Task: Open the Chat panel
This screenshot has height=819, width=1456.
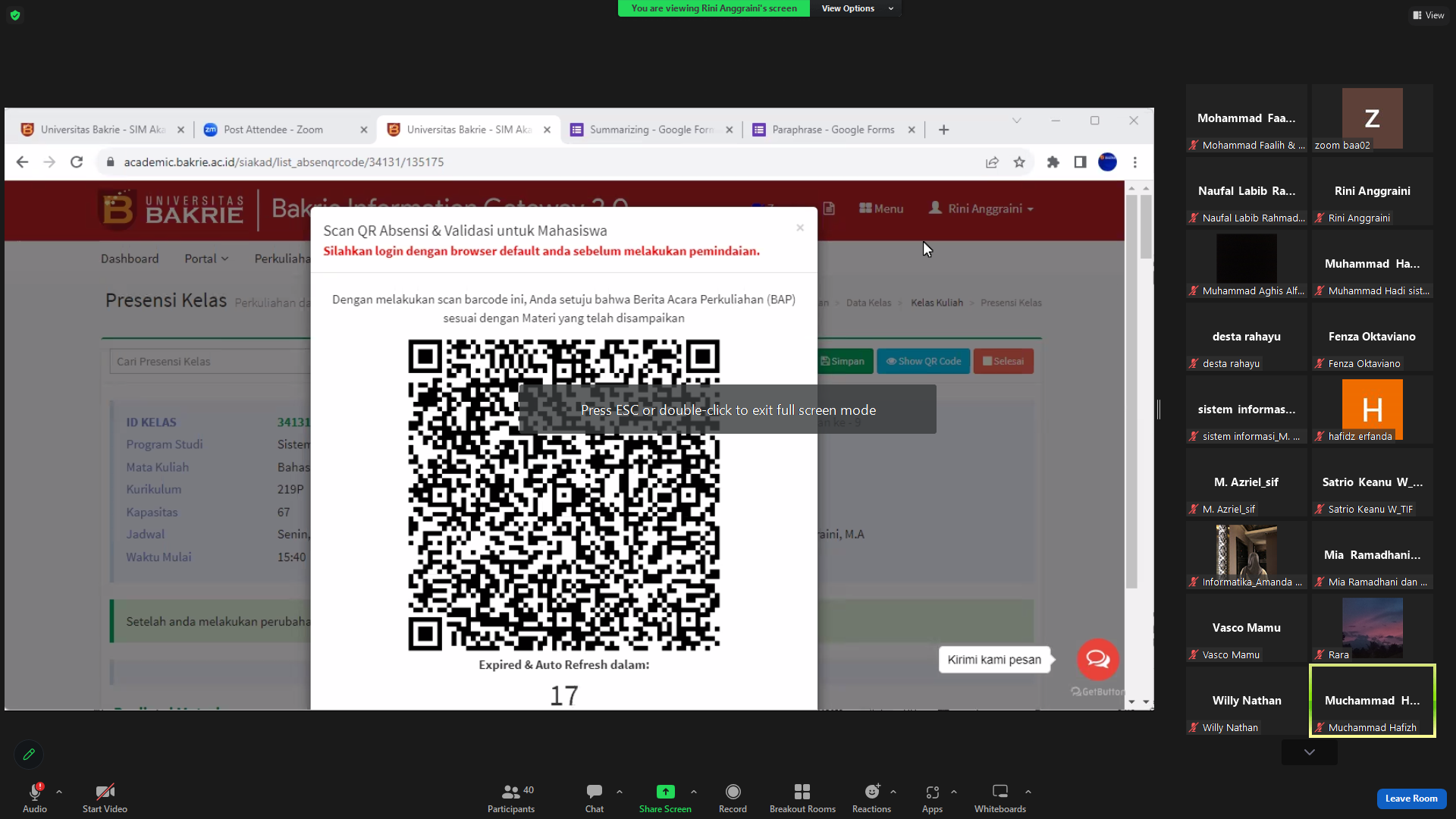Action: tap(595, 797)
